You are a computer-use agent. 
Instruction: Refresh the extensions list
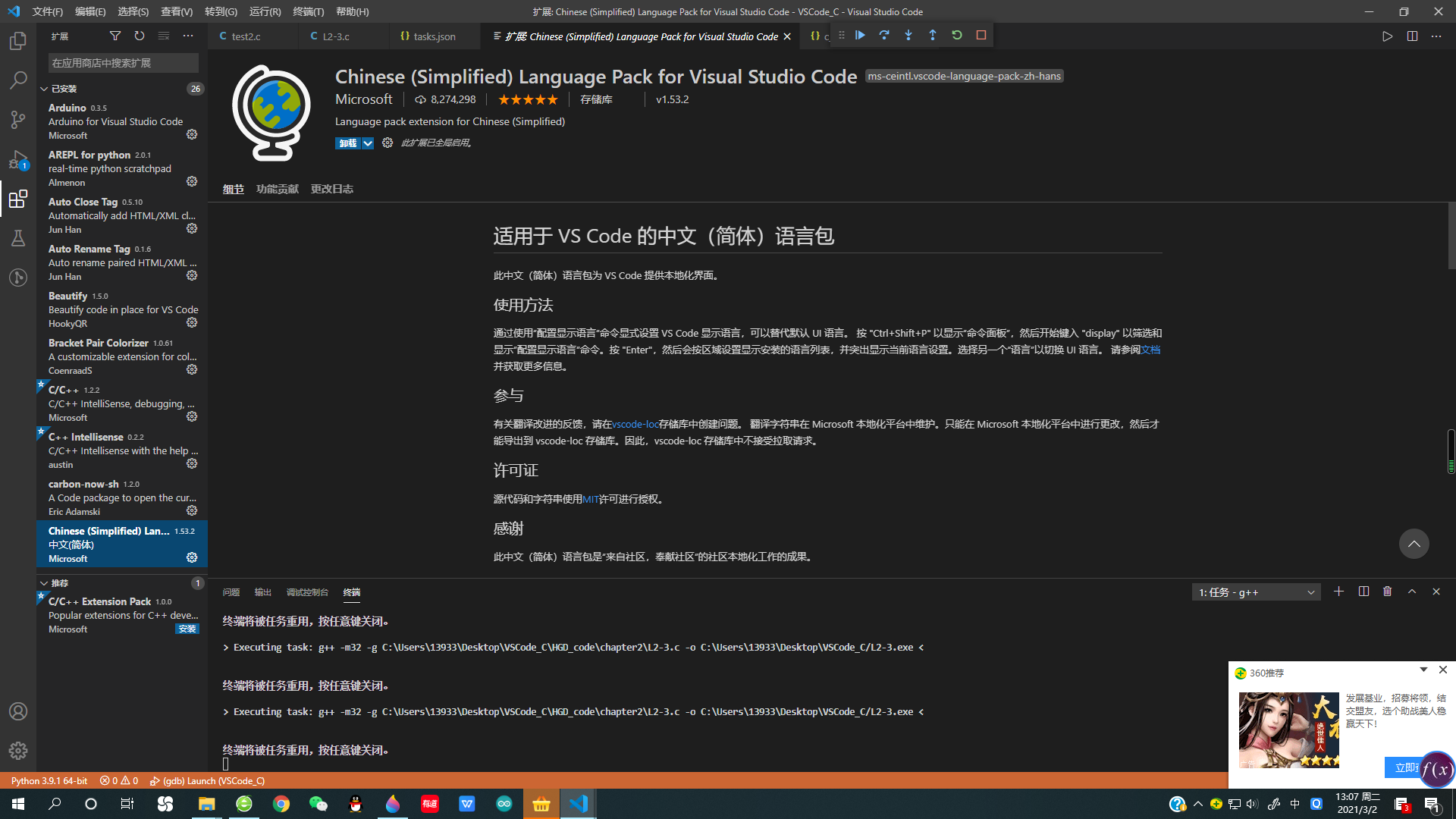coord(140,36)
